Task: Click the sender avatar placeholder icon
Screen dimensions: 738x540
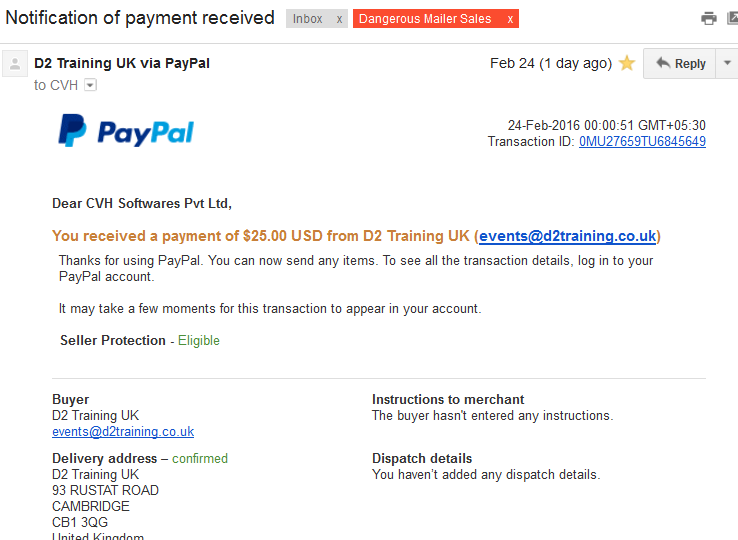Action: (15, 64)
